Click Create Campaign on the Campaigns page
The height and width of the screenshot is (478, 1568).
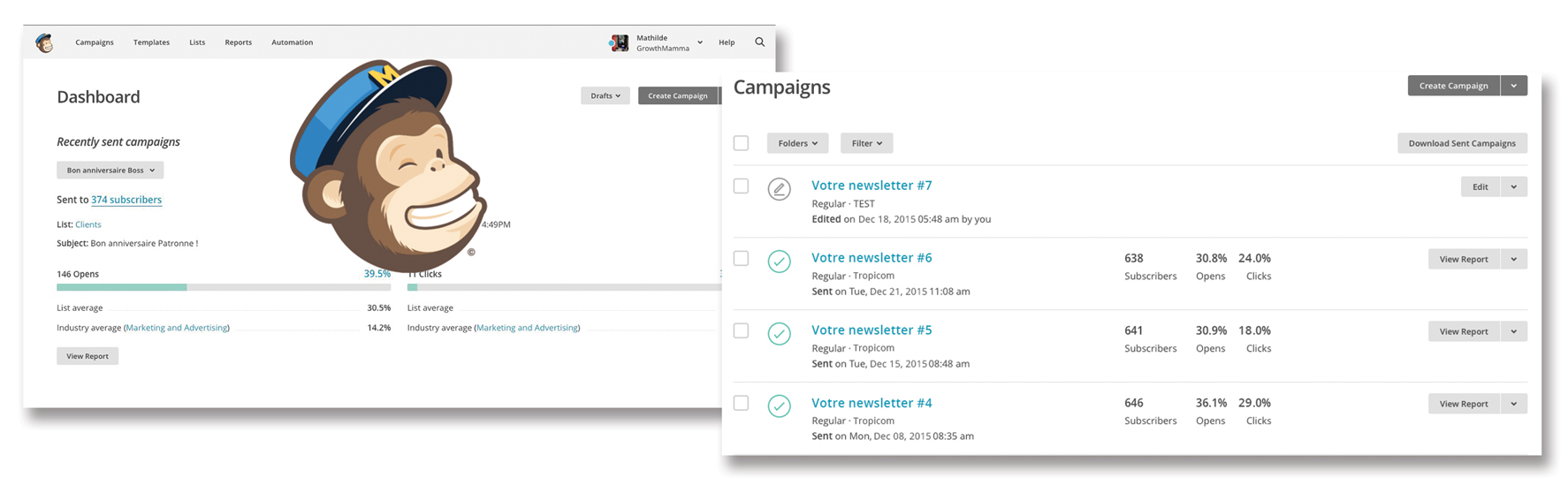[x=1454, y=86]
